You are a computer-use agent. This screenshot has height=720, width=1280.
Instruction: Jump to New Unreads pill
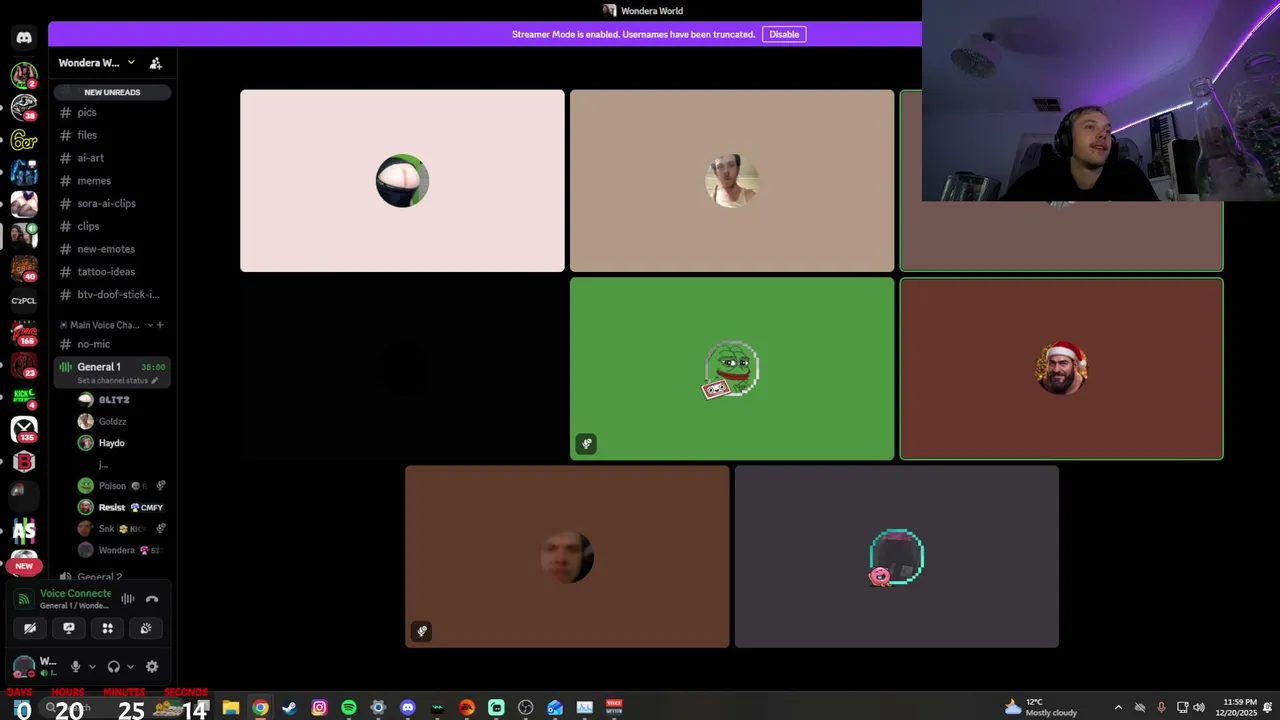point(112,92)
